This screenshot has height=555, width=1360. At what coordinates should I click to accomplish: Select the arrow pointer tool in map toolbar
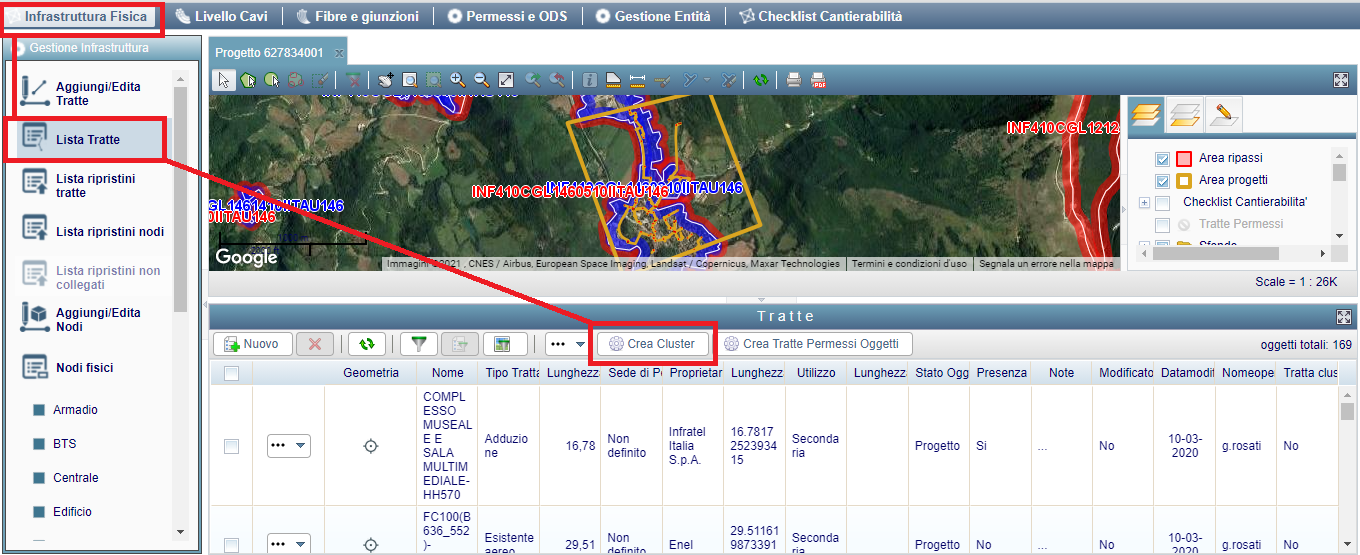[224, 80]
